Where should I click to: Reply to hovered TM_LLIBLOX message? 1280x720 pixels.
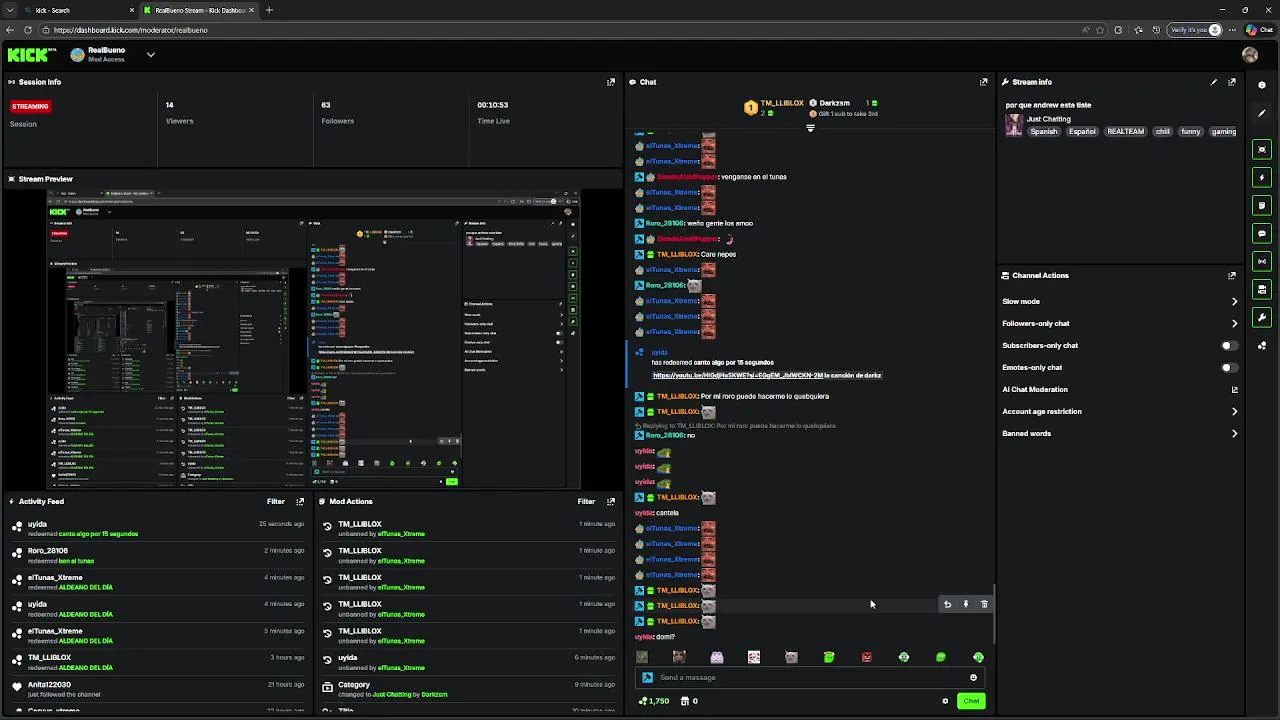[x=947, y=604]
